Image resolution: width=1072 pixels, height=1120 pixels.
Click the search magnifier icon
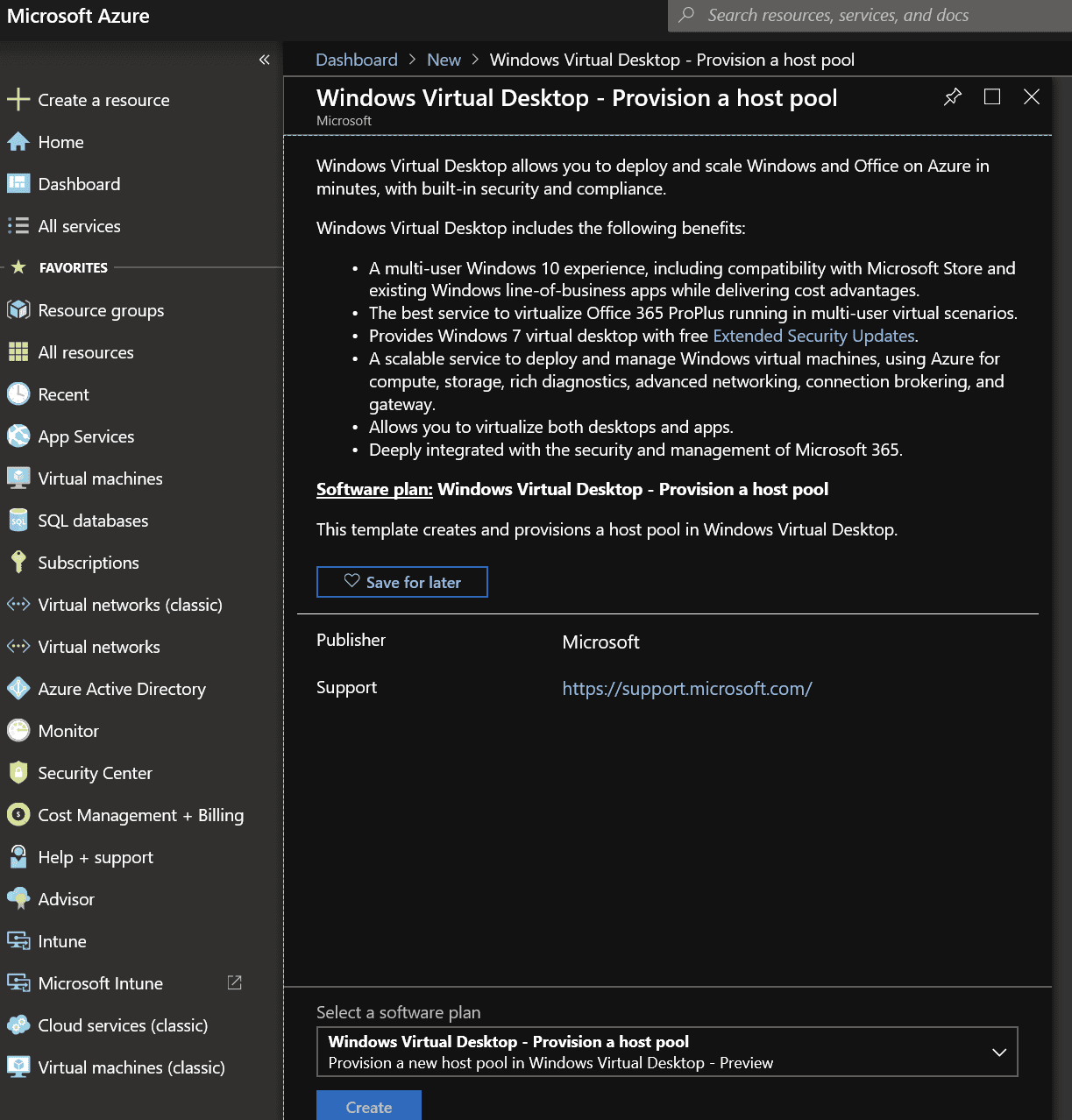[686, 15]
